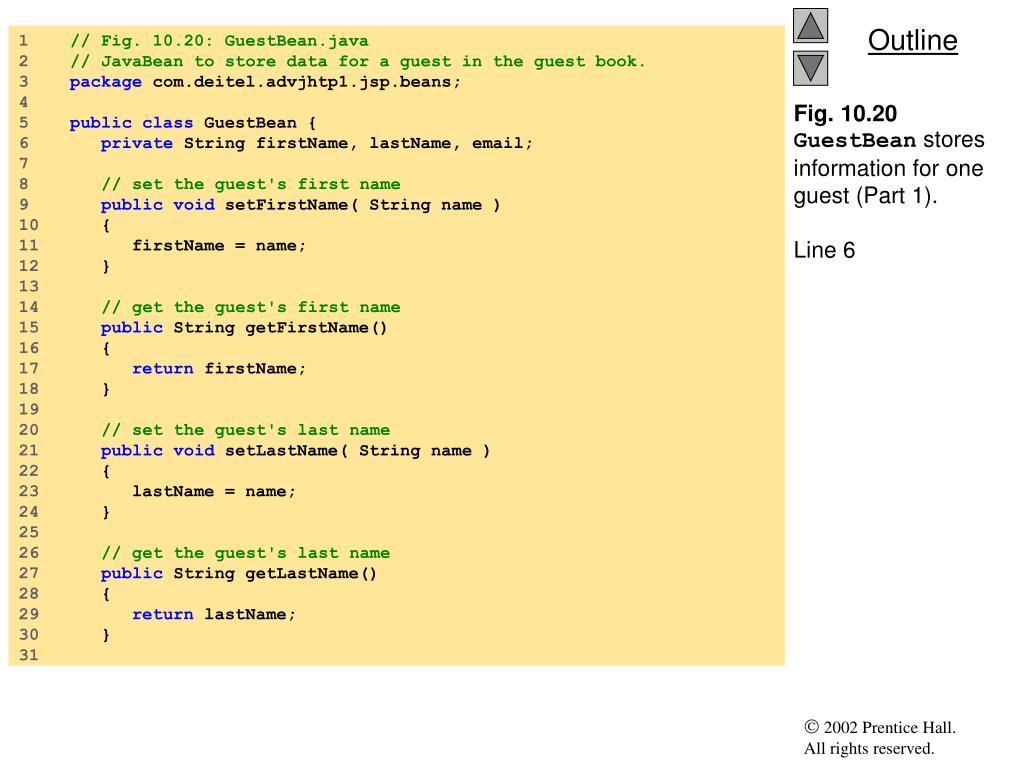The width and height of the screenshot is (1024, 768).
Task: Click the 'firstName = name;' statement
Action: [x=219, y=246]
